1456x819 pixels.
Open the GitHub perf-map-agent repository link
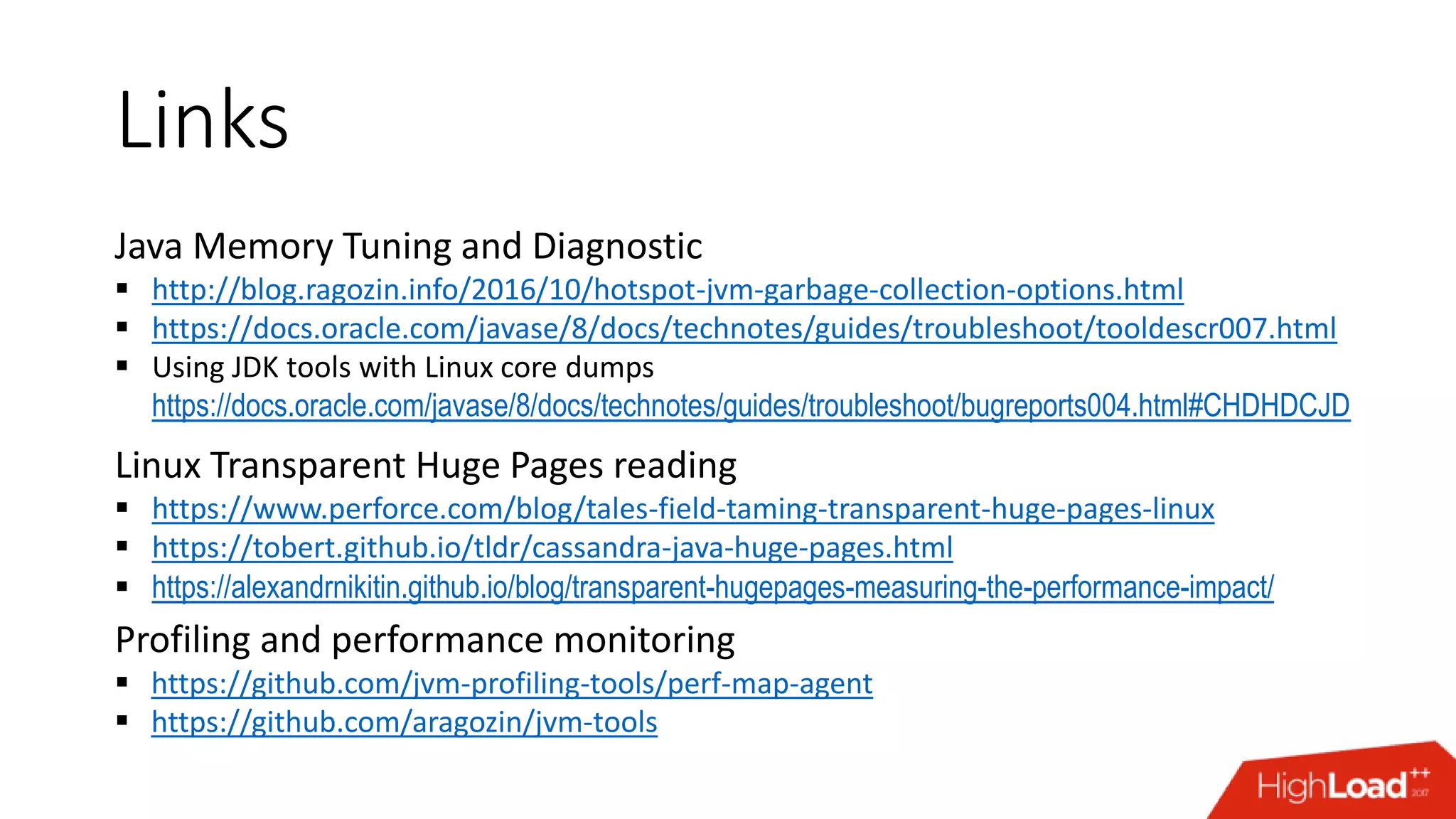tap(512, 684)
